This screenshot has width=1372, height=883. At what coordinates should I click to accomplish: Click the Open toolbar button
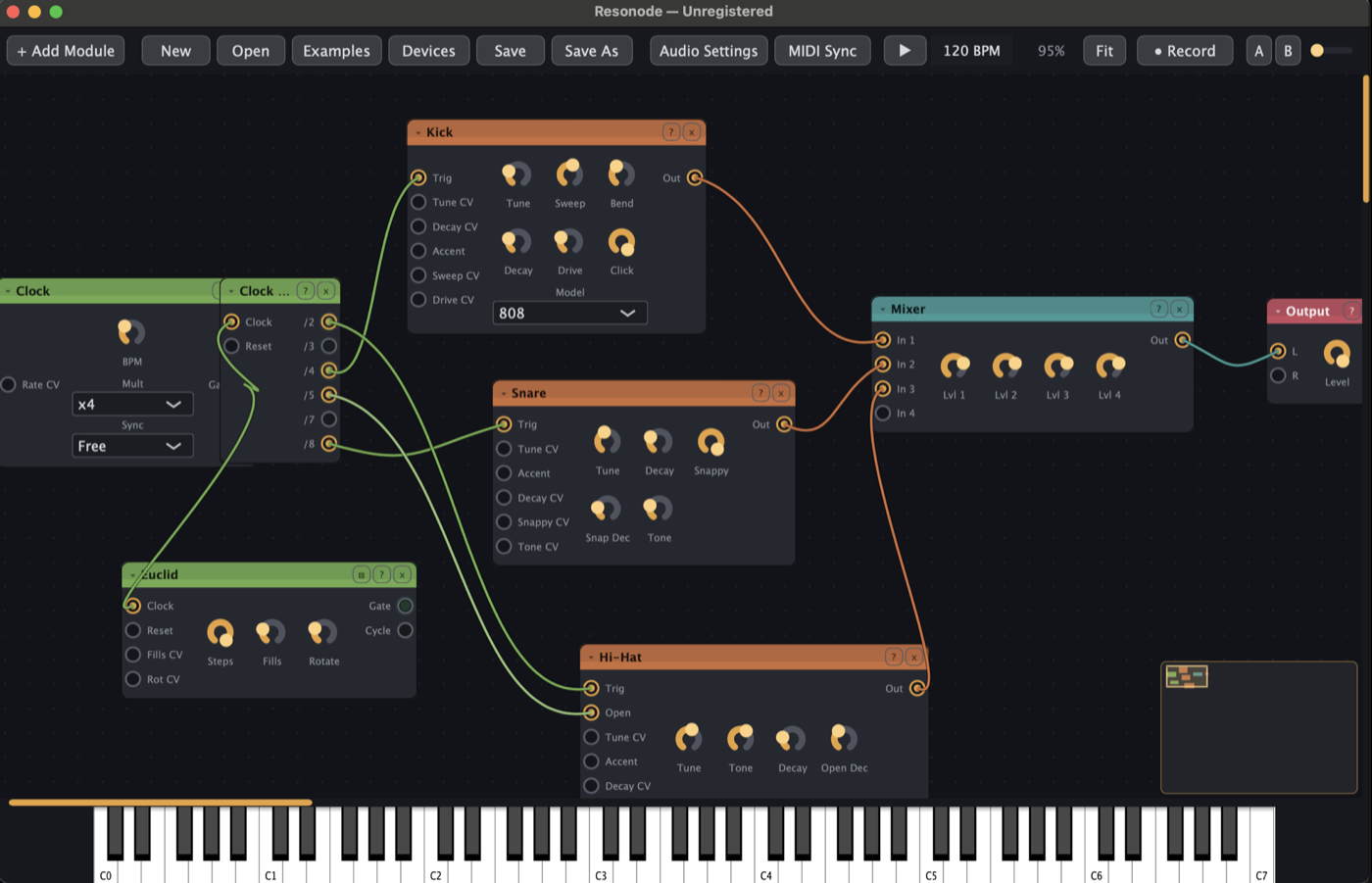tap(251, 51)
